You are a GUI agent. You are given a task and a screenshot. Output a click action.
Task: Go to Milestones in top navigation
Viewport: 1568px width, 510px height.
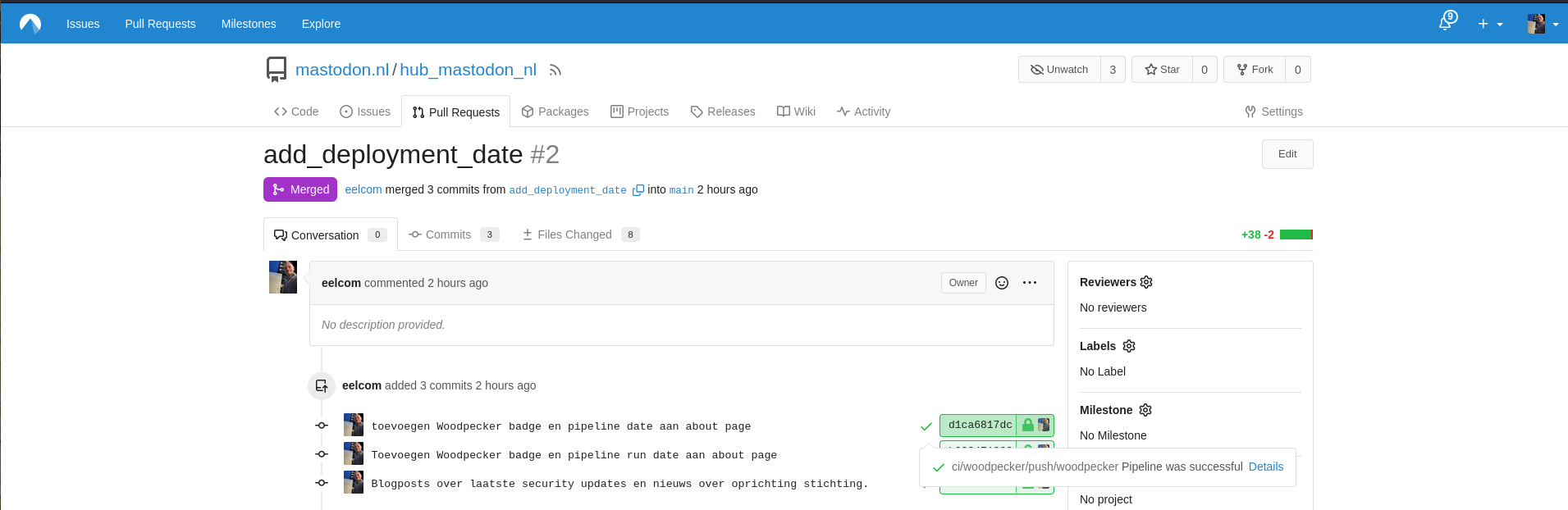tap(249, 24)
